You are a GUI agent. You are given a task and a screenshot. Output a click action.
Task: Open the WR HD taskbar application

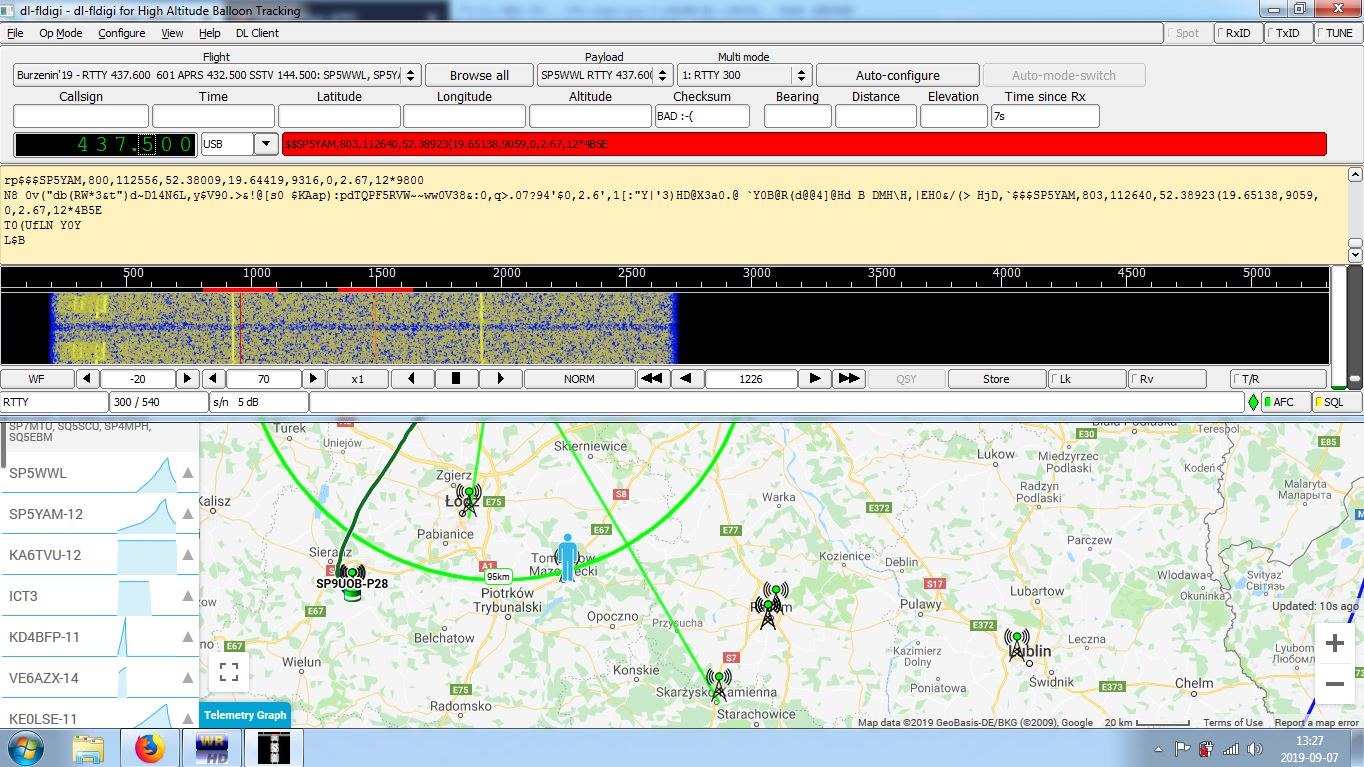211,748
